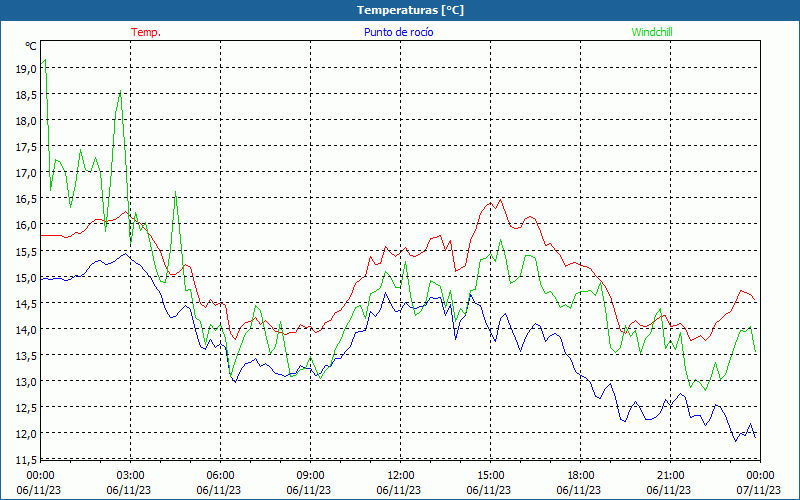Click the 14,0 y-axis value
800x500 pixels.
pos(27,330)
